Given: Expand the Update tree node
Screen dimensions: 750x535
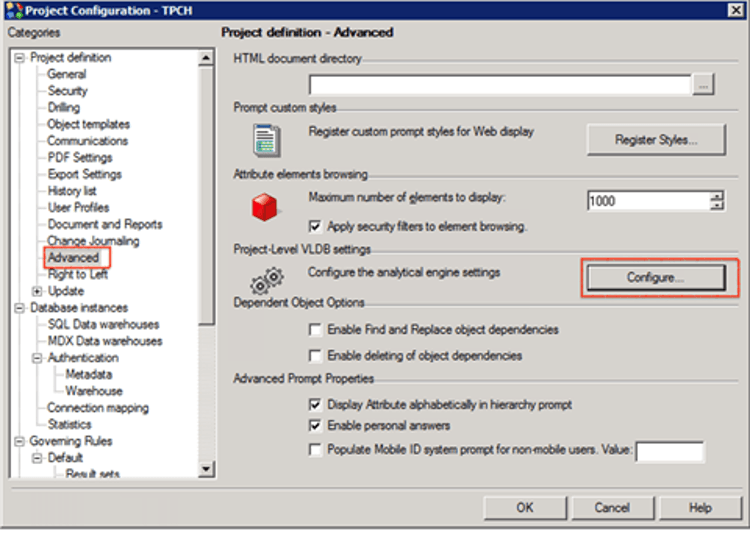Looking at the screenshot, I should click(37, 291).
